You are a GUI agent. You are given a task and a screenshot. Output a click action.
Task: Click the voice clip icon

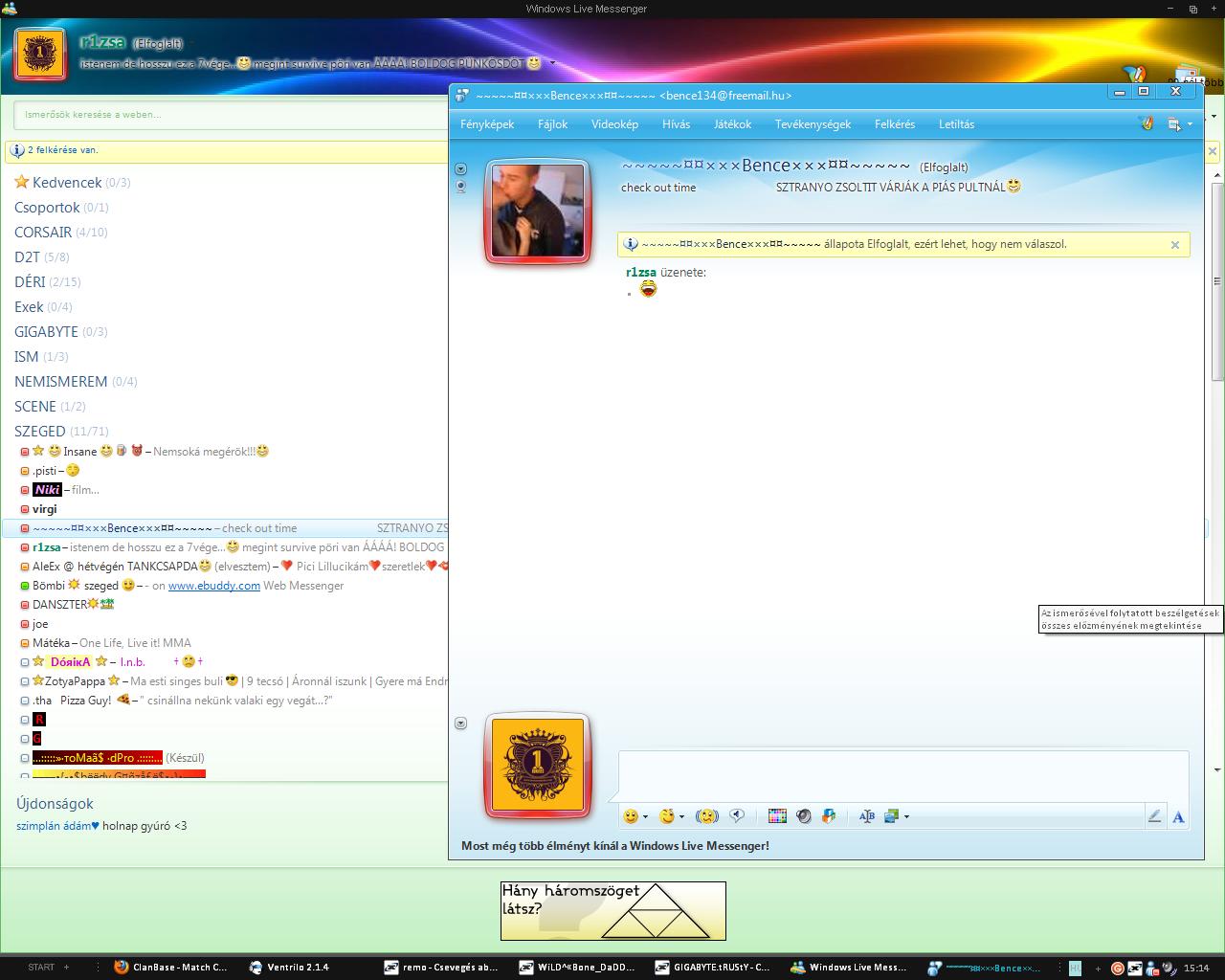[x=737, y=816]
